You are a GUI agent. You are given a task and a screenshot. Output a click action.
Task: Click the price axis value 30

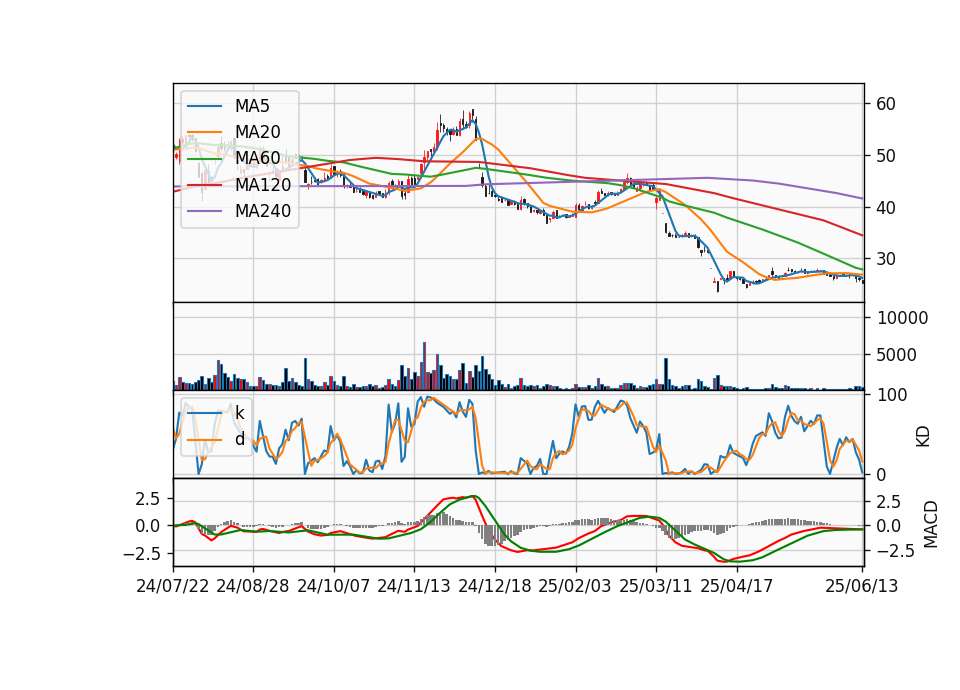point(886,259)
